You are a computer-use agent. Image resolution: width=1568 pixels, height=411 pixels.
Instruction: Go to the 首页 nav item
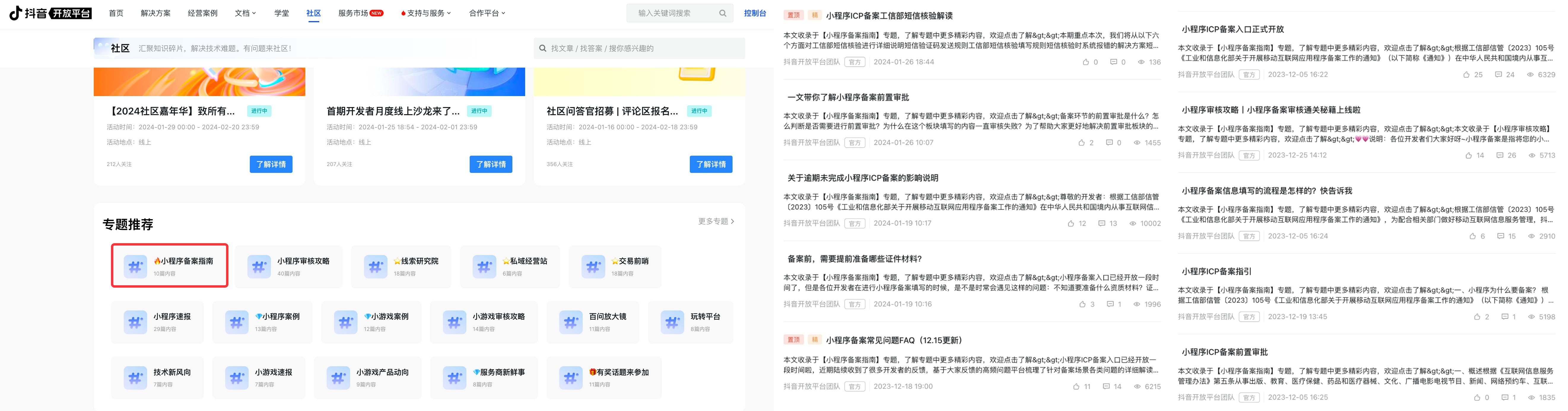pyautogui.click(x=116, y=13)
